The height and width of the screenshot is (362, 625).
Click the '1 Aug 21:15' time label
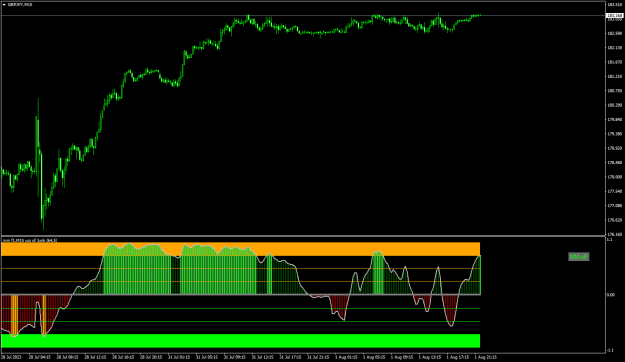pyautogui.click(x=485, y=357)
